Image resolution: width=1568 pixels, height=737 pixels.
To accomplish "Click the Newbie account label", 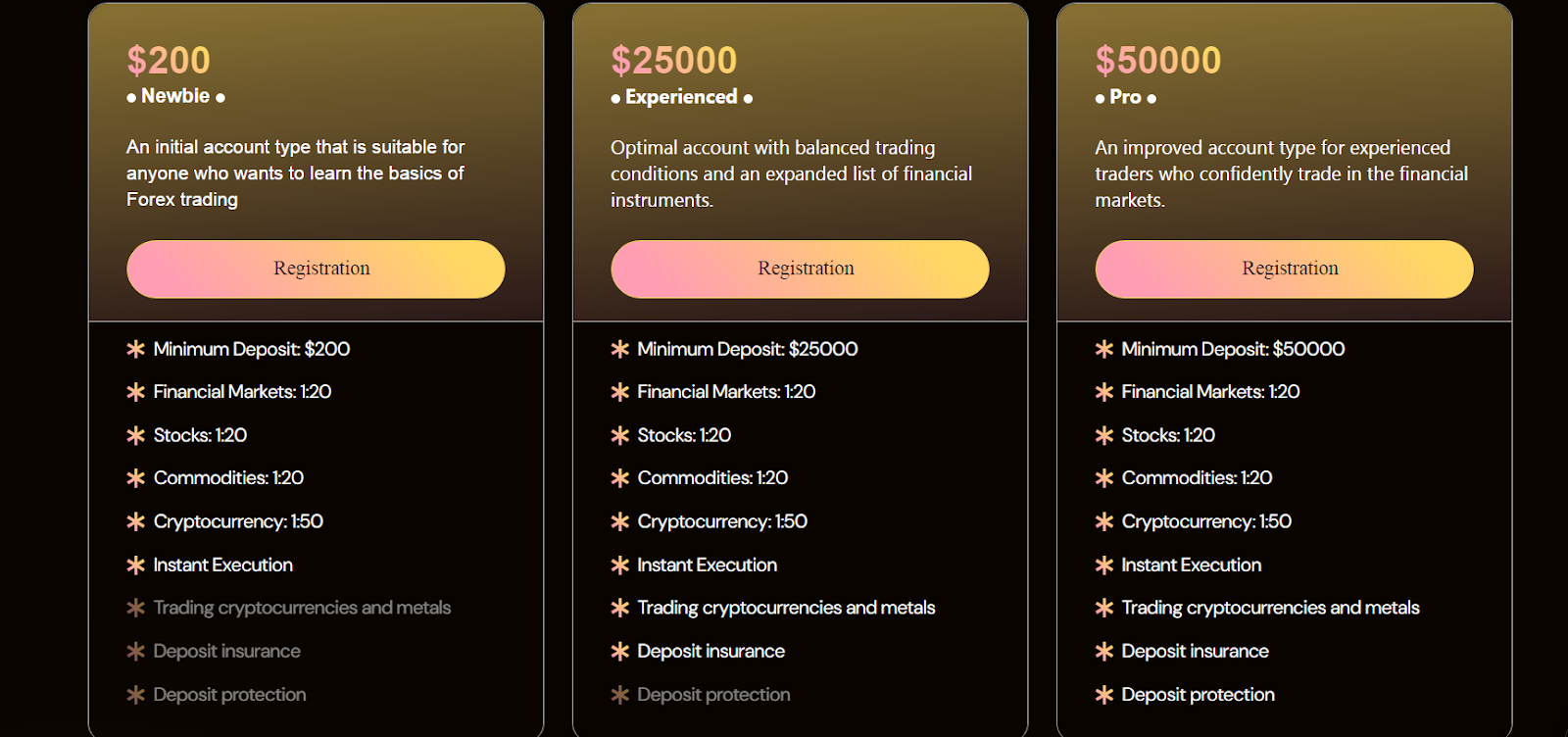I will point(175,96).
